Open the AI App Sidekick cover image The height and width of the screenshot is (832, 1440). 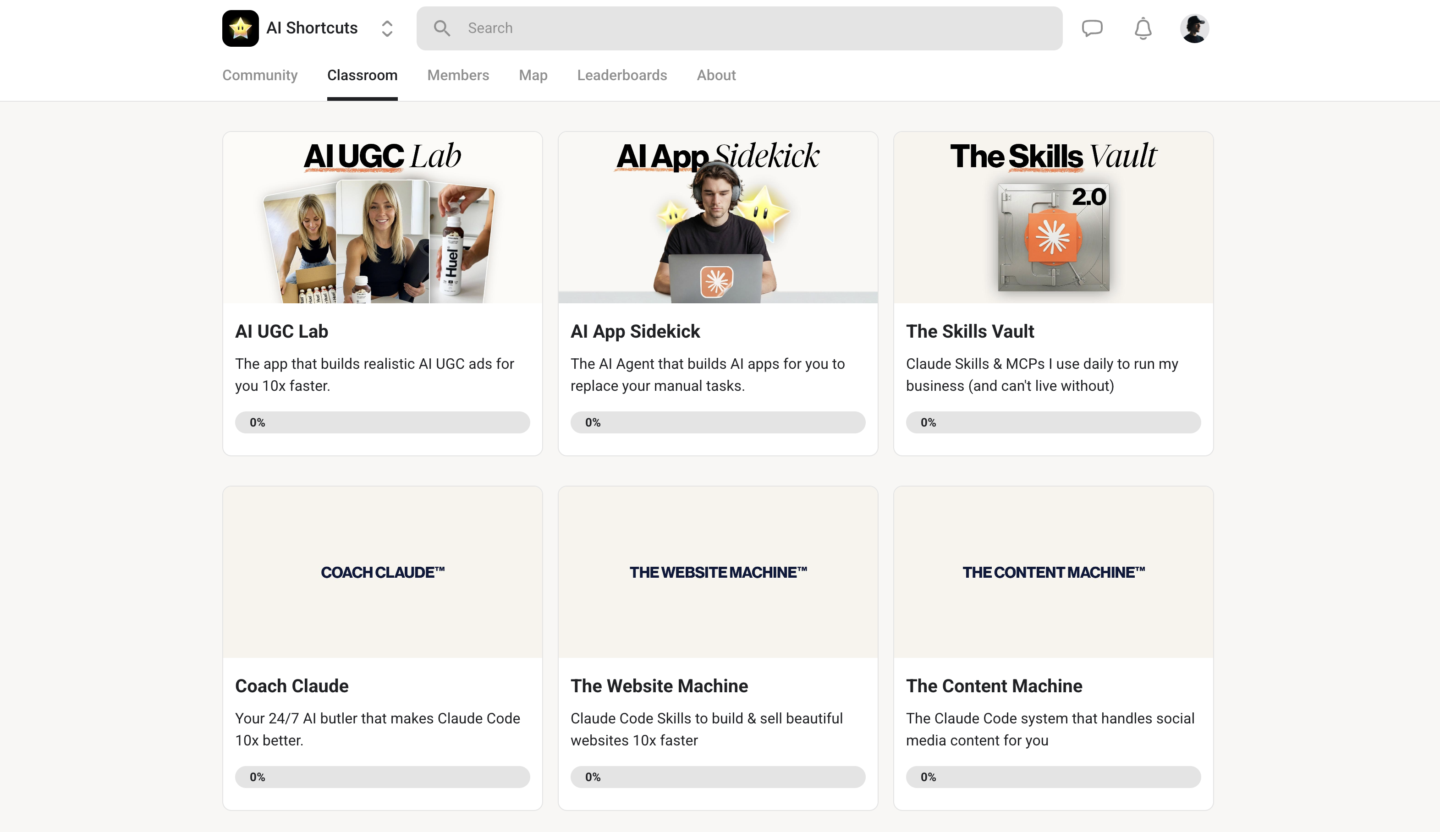(x=718, y=218)
